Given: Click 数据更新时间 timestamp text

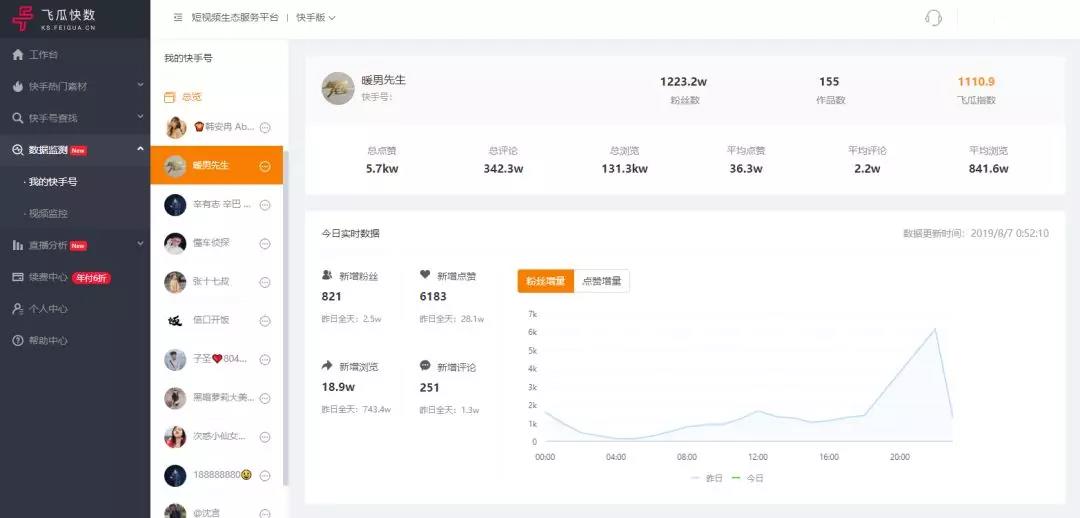Looking at the screenshot, I should (x=975, y=234).
